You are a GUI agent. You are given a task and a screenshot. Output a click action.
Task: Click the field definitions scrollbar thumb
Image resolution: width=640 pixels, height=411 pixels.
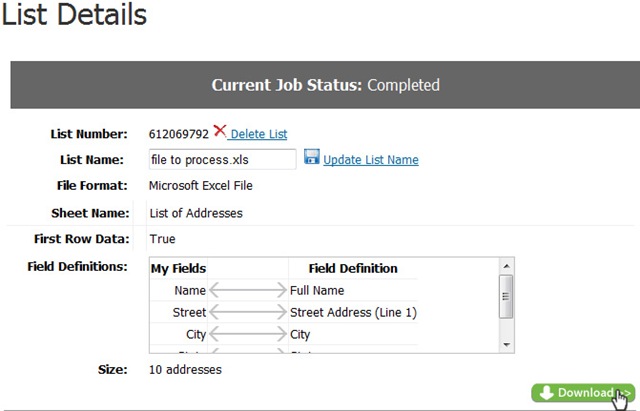point(506,296)
